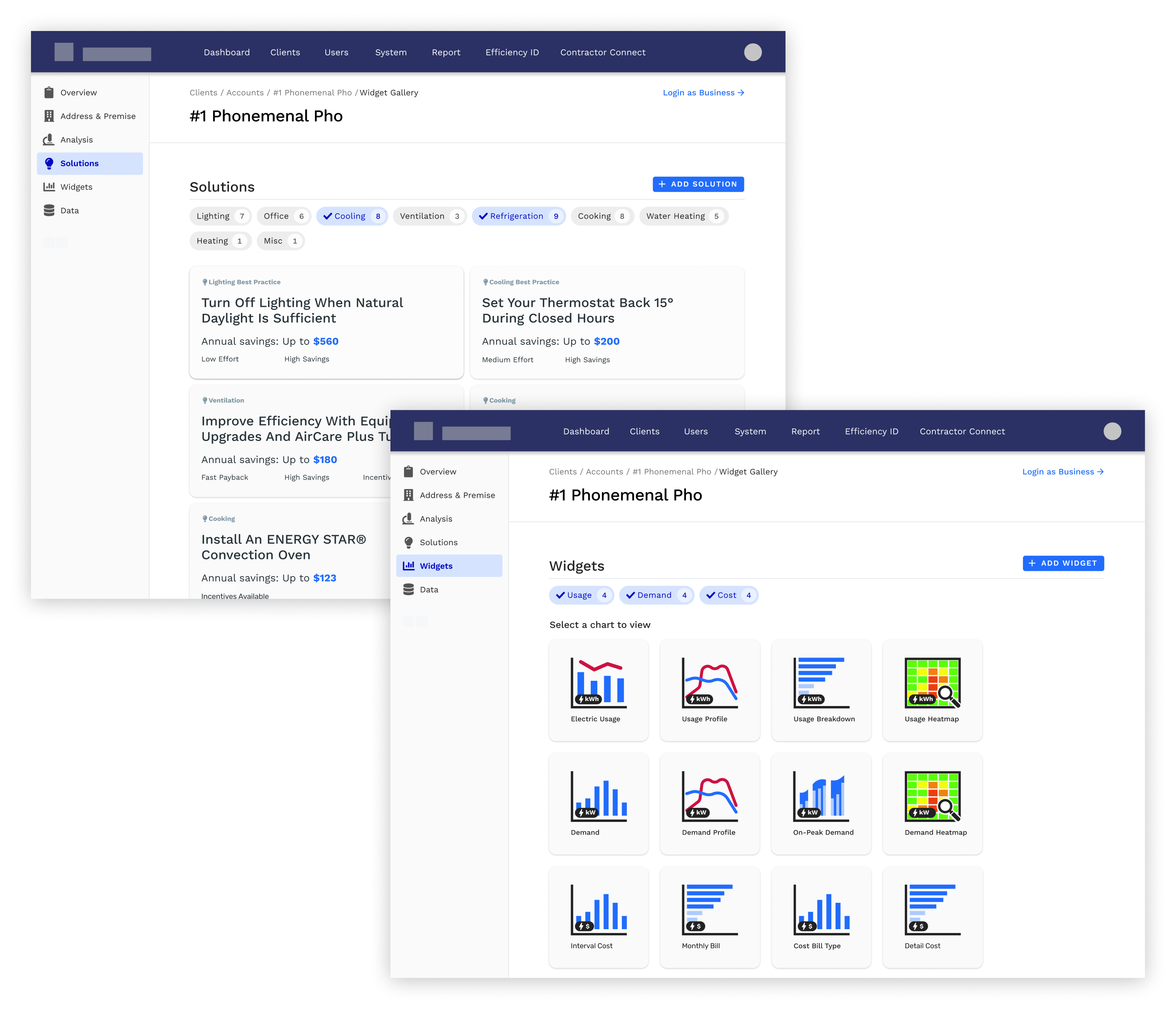Go to Accounts breadcrumb in front window
Screen dimensions: 1176x1009
[x=604, y=472]
